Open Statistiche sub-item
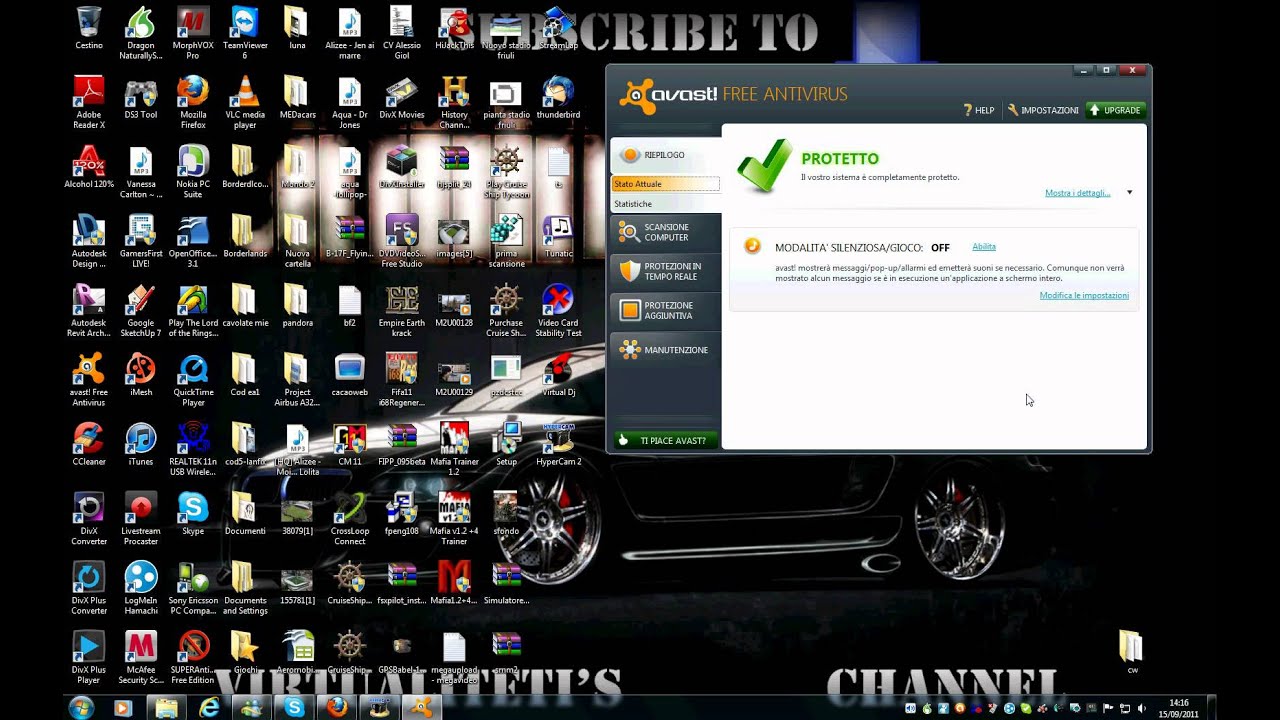The height and width of the screenshot is (720, 1280). point(665,204)
